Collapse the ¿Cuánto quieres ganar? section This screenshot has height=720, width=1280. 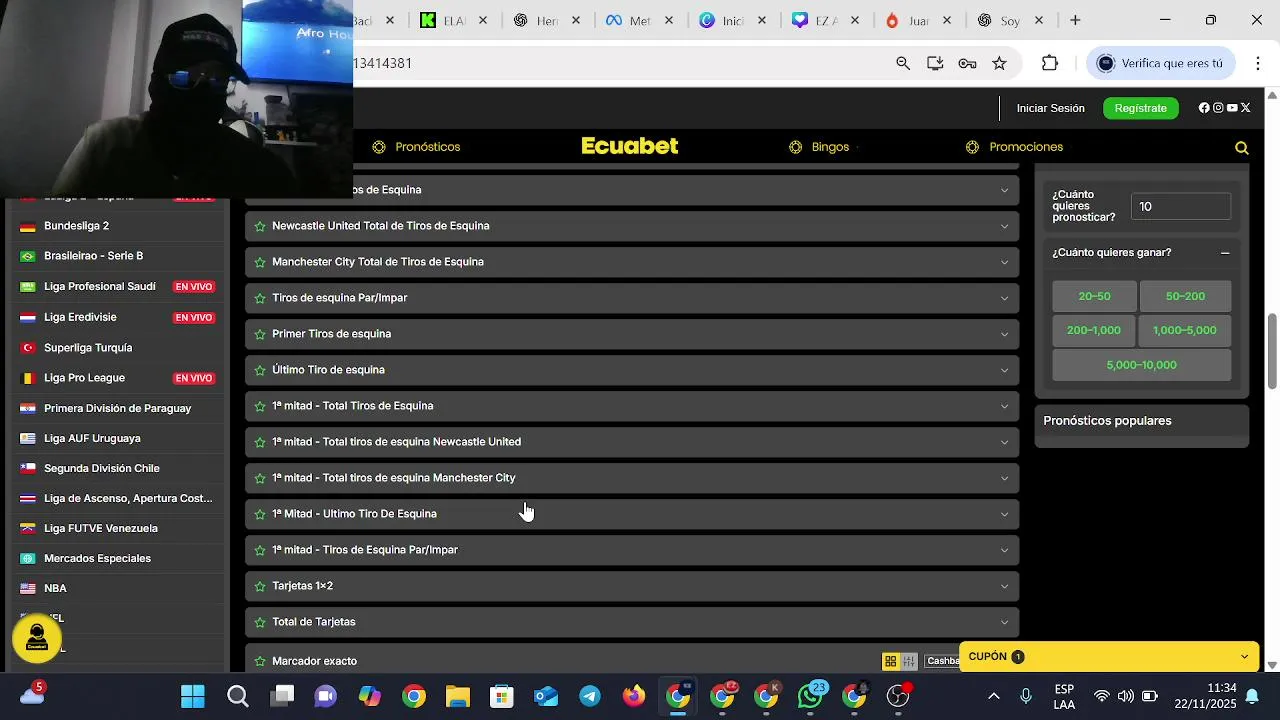[x=1225, y=253]
